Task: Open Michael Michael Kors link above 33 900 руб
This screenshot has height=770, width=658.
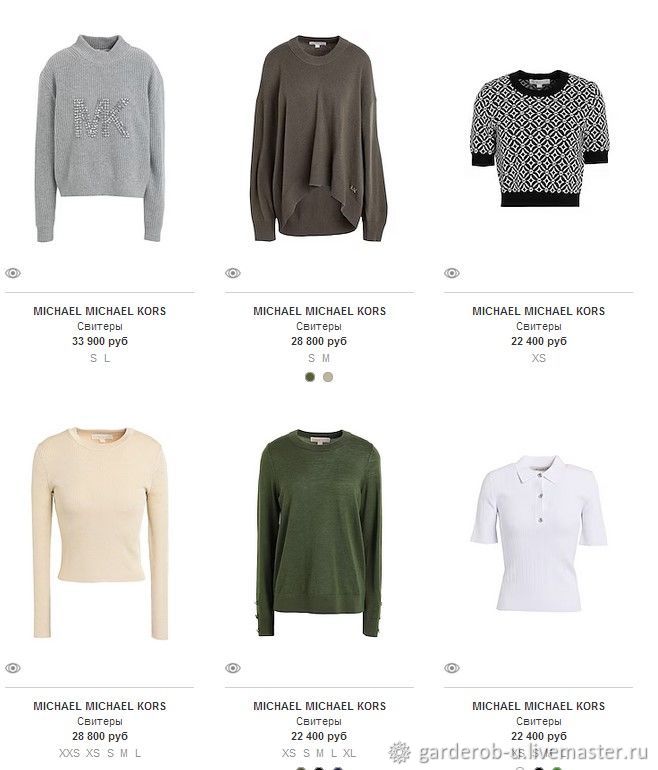Action: (x=100, y=311)
